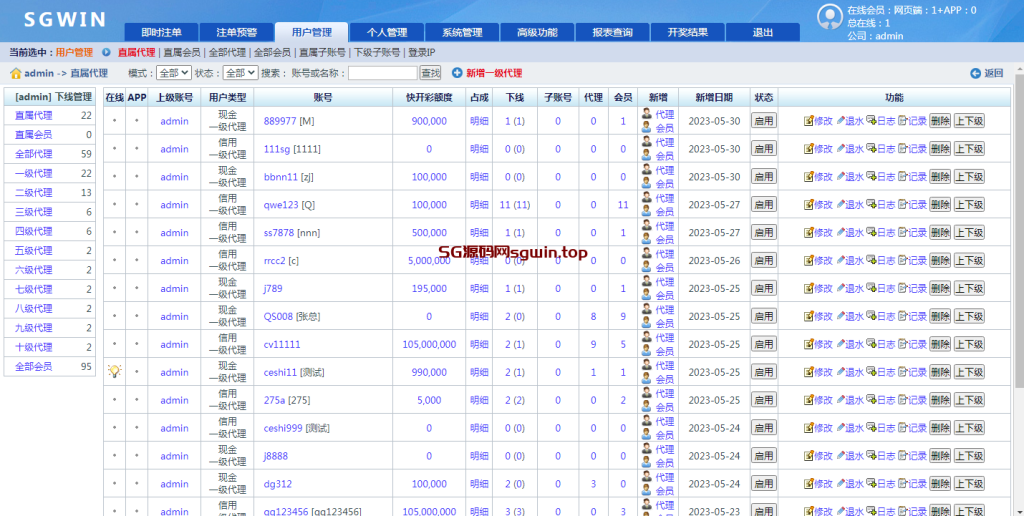This screenshot has height=516, width=1024.
Task: Open the 明细 link in the ss7878 row
Action: 479,233
